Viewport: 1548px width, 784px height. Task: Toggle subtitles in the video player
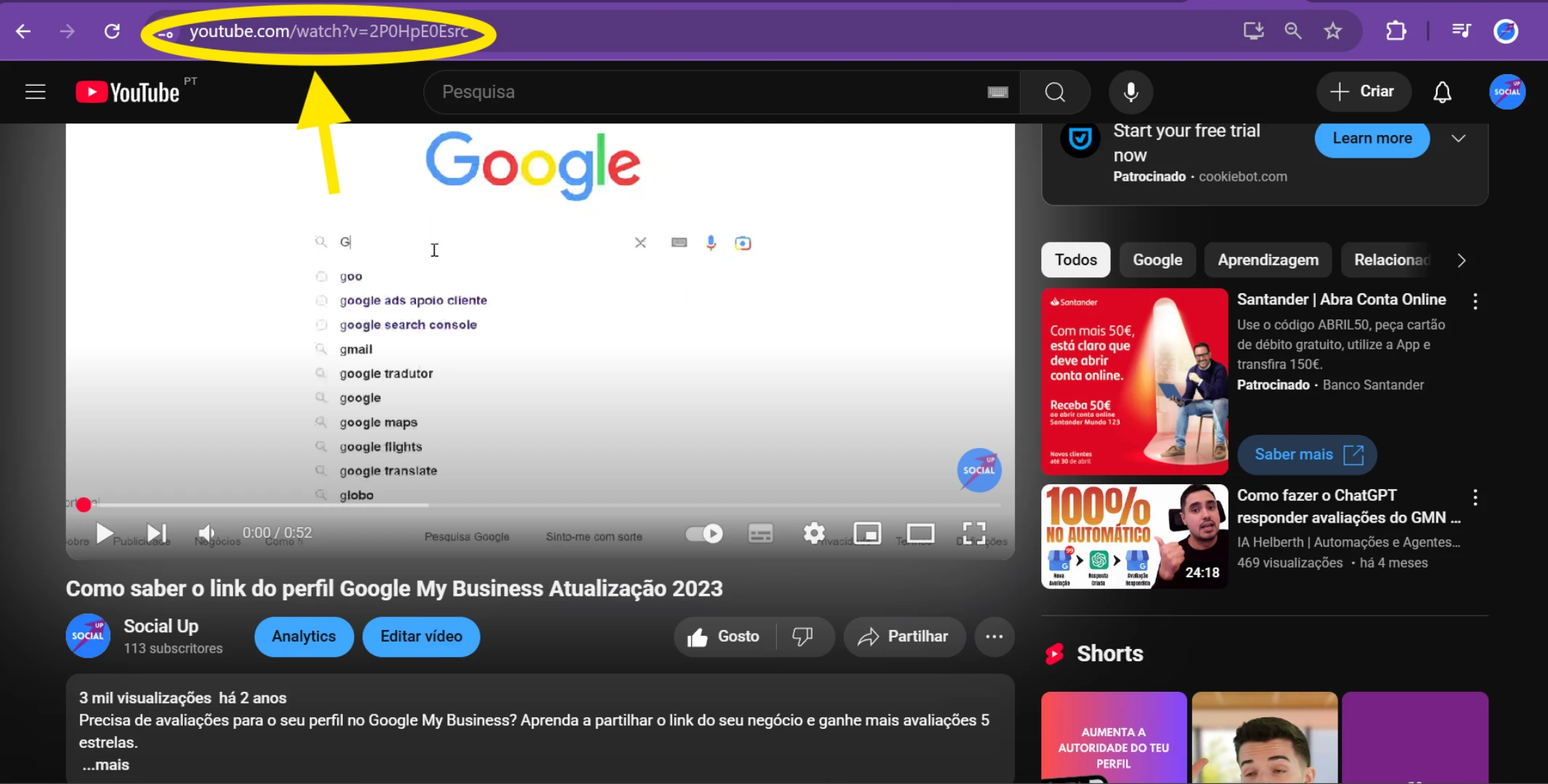click(x=760, y=534)
